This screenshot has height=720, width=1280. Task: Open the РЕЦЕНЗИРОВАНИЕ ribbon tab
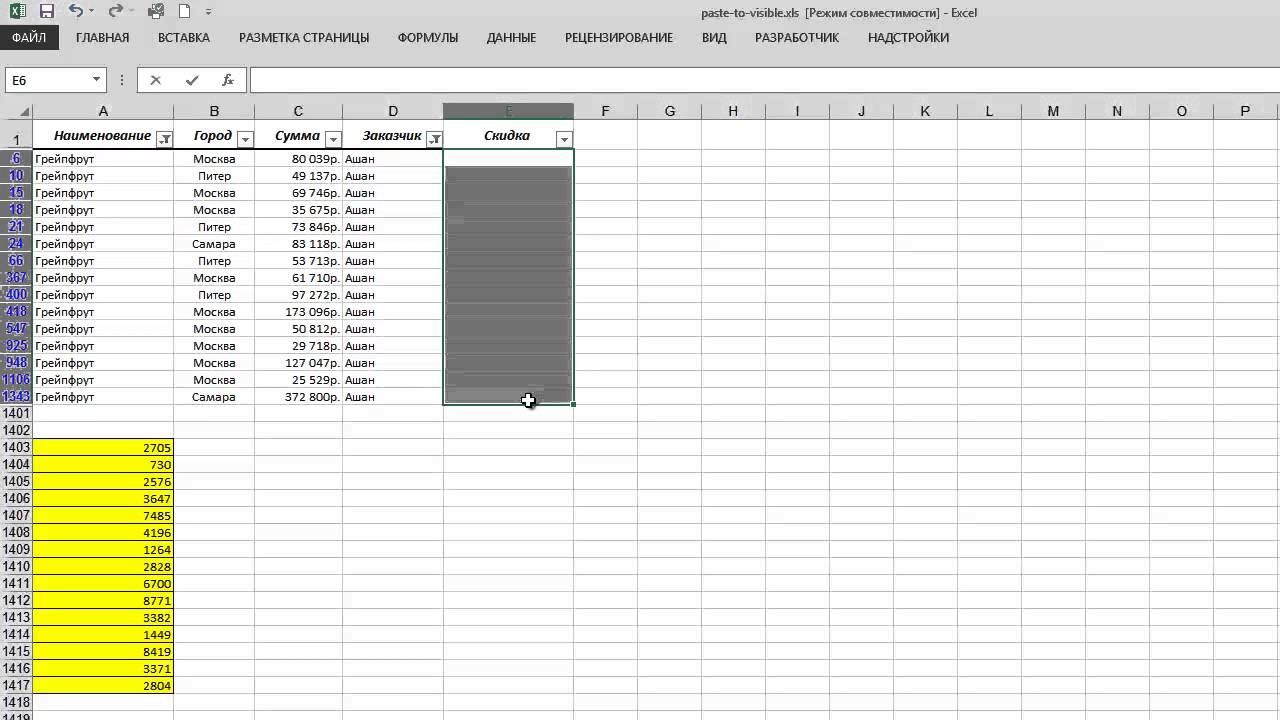point(619,38)
